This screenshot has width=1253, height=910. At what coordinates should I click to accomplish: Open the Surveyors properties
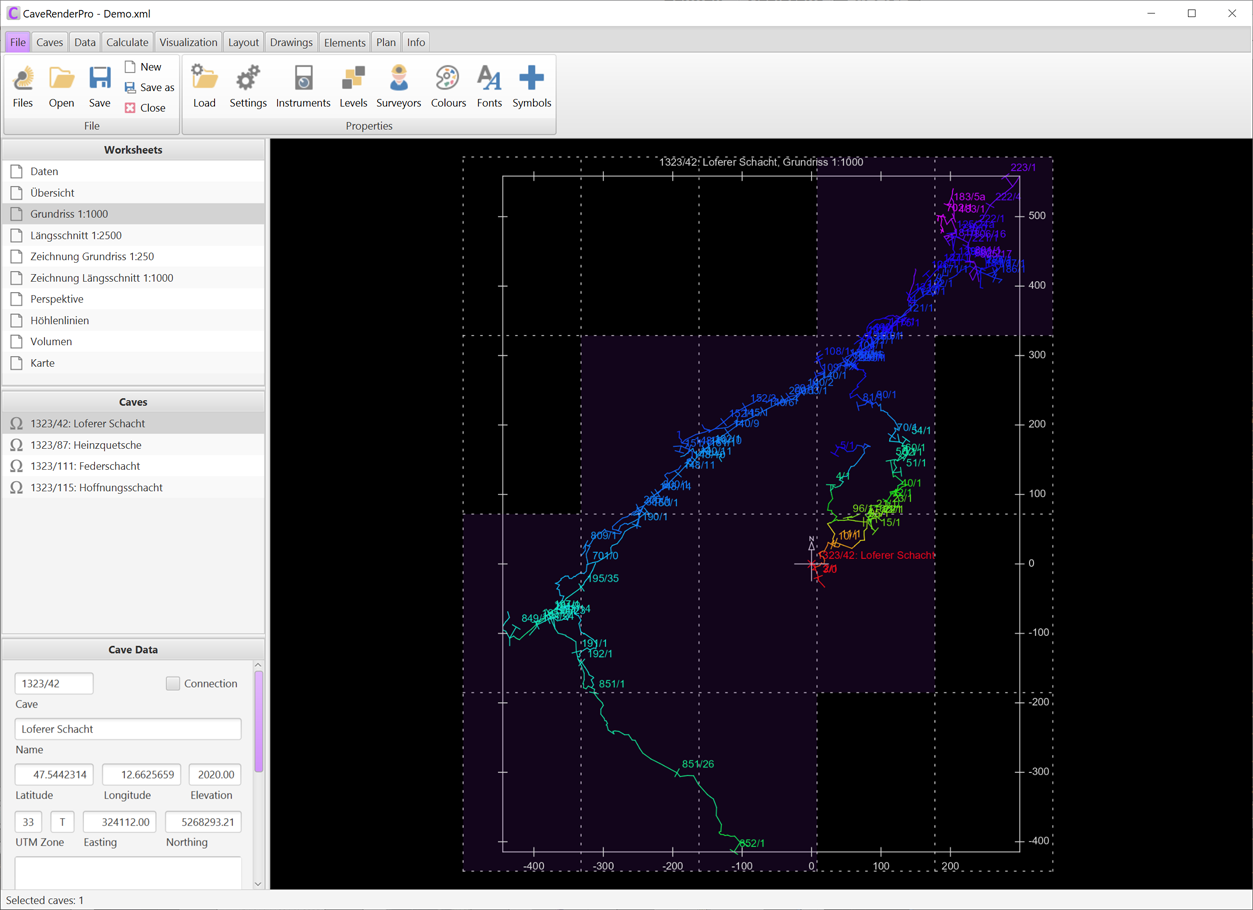pos(398,87)
